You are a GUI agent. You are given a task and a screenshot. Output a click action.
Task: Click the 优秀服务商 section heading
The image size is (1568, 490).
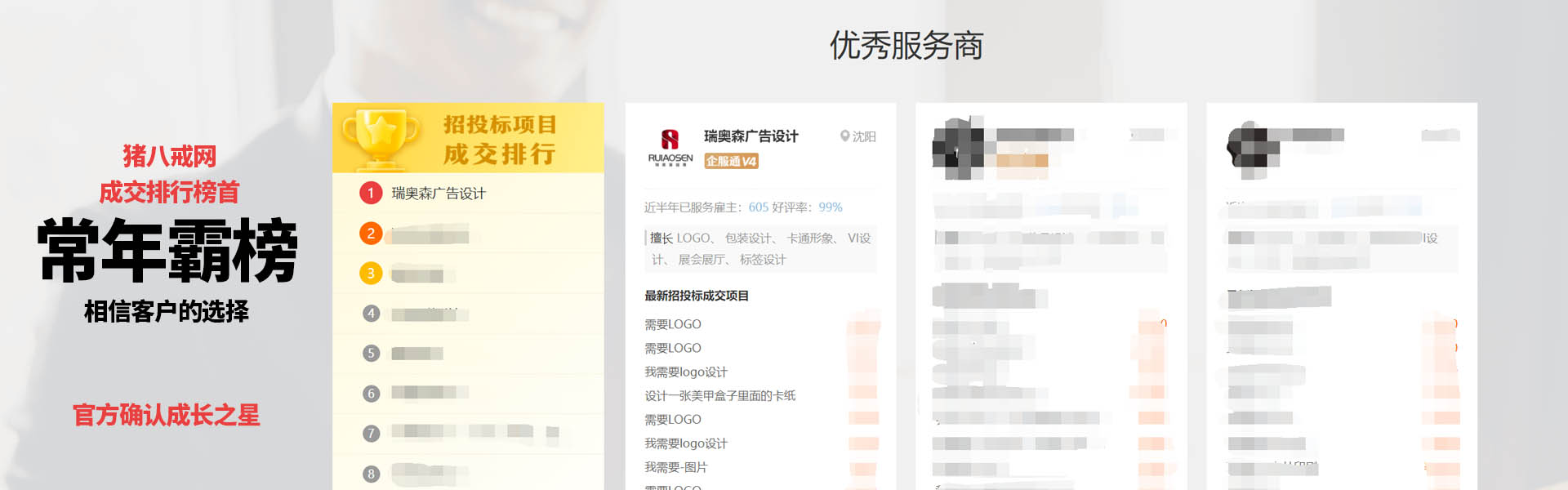(x=906, y=46)
